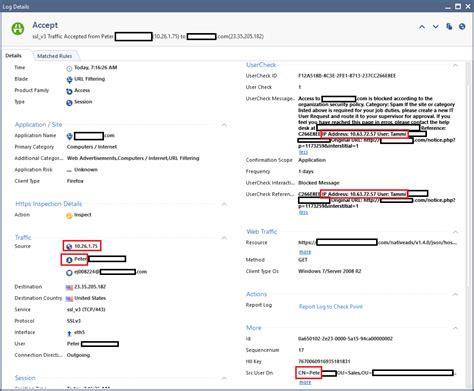The height and width of the screenshot is (391, 474).
Task: Select the Additional Category values text
Action: (133, 158)
